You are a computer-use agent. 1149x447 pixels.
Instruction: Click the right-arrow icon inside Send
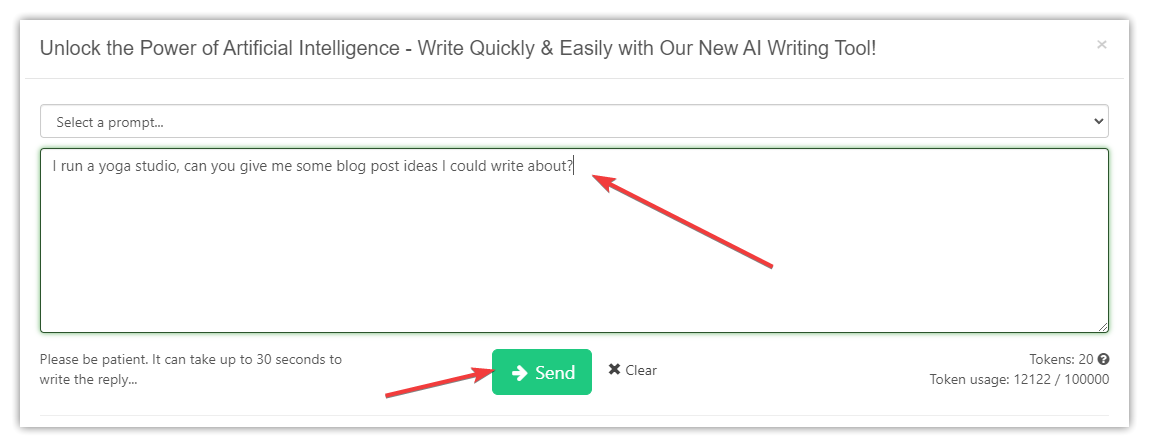[520, 373]
